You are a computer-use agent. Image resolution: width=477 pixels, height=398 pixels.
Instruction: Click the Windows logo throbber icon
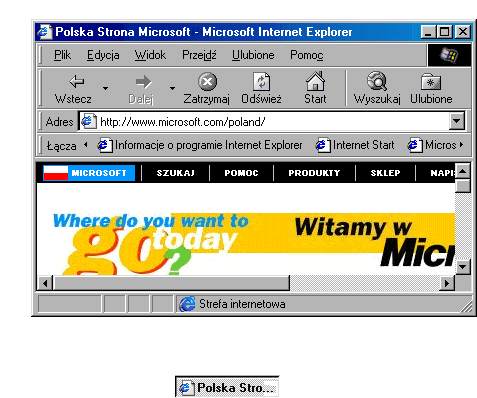[x=449, y=55]
